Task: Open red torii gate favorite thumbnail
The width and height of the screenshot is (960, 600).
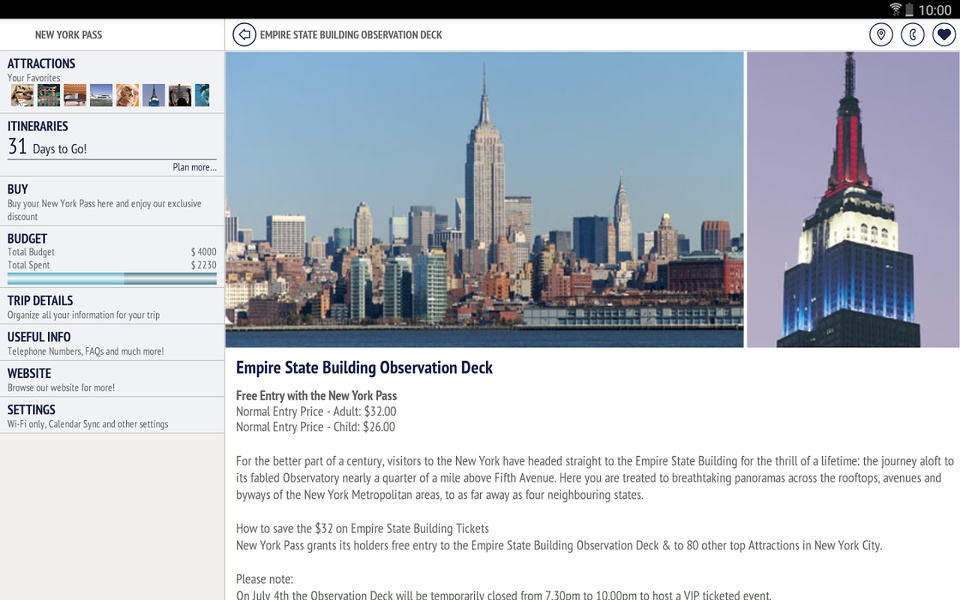Action: (x=49, y=96)
